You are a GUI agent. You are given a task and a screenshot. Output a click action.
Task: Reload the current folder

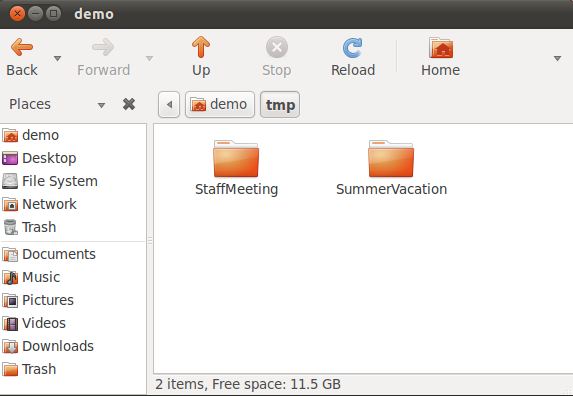click(x=353, y=57)
